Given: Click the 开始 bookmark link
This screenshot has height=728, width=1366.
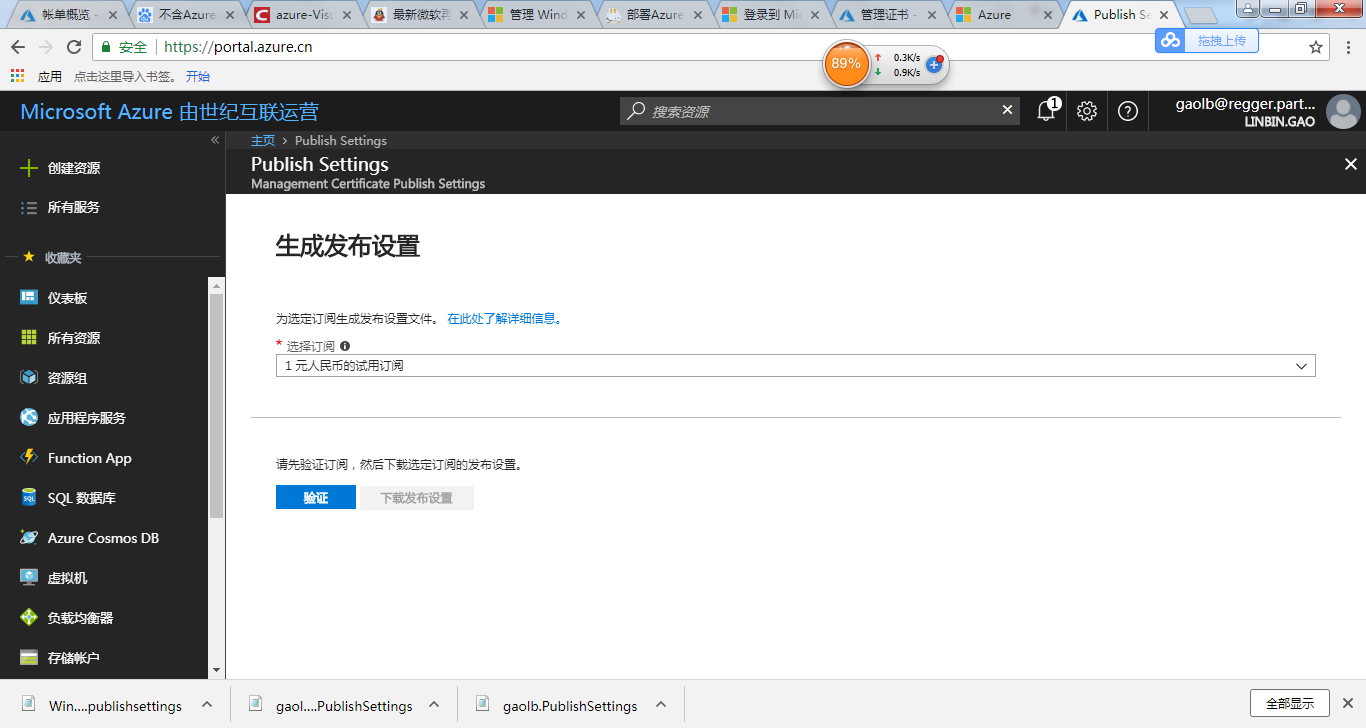Looking at the screenshot, I should (198, 76).
